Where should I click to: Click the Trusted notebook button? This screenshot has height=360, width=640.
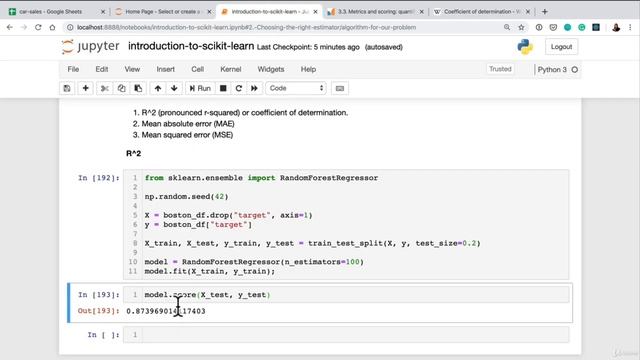(x=500, y=69)
